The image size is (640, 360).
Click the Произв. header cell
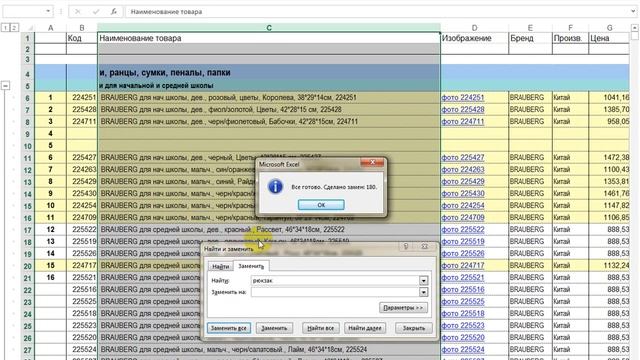(x=570, y=38)
